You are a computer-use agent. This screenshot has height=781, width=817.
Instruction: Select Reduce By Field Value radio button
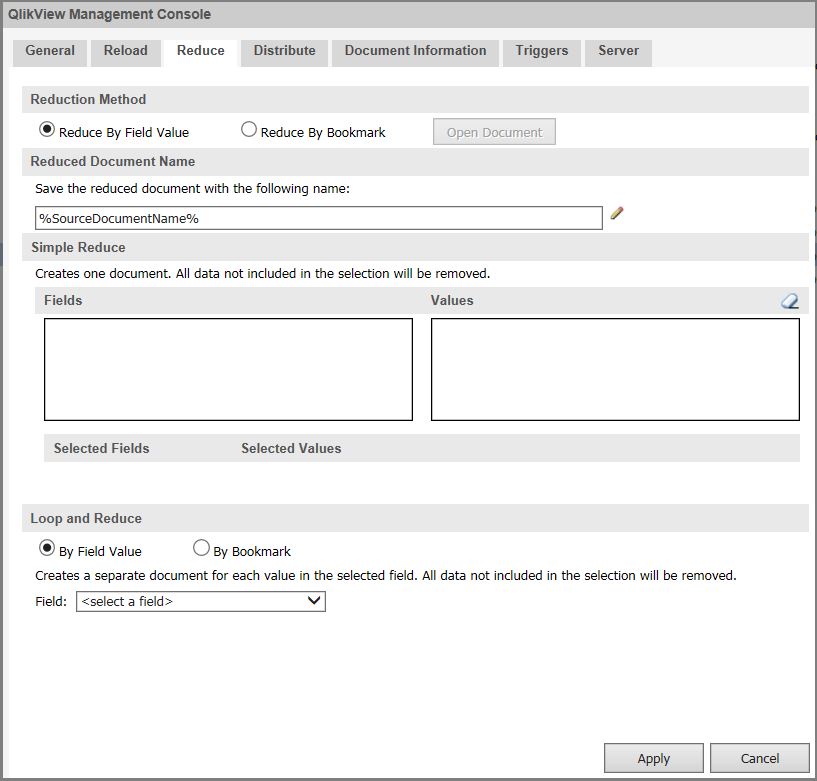click(47, 129)
